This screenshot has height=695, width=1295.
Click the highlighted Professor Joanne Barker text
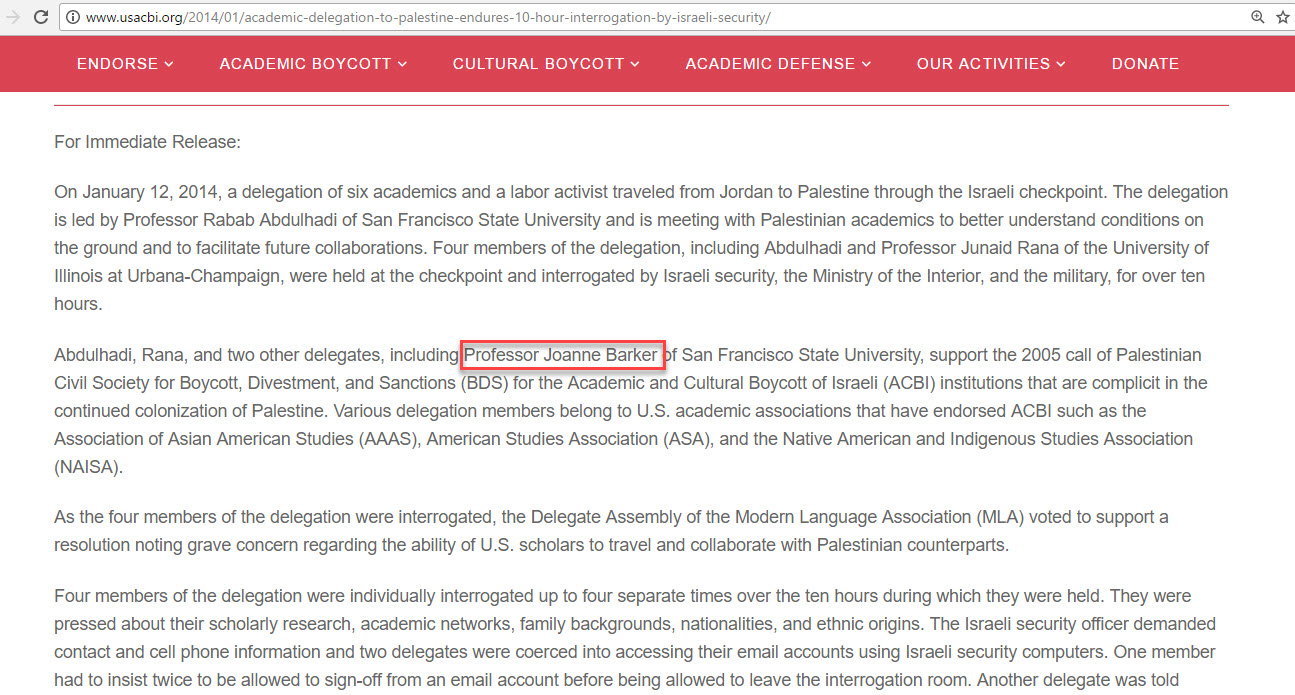(562, 355)
